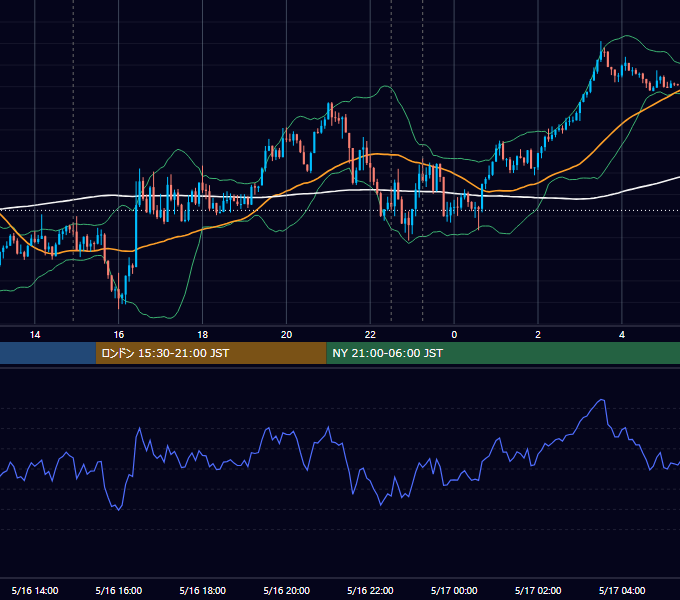
Task: Click the 18 hour label on price chart axis
Action: 203,335
